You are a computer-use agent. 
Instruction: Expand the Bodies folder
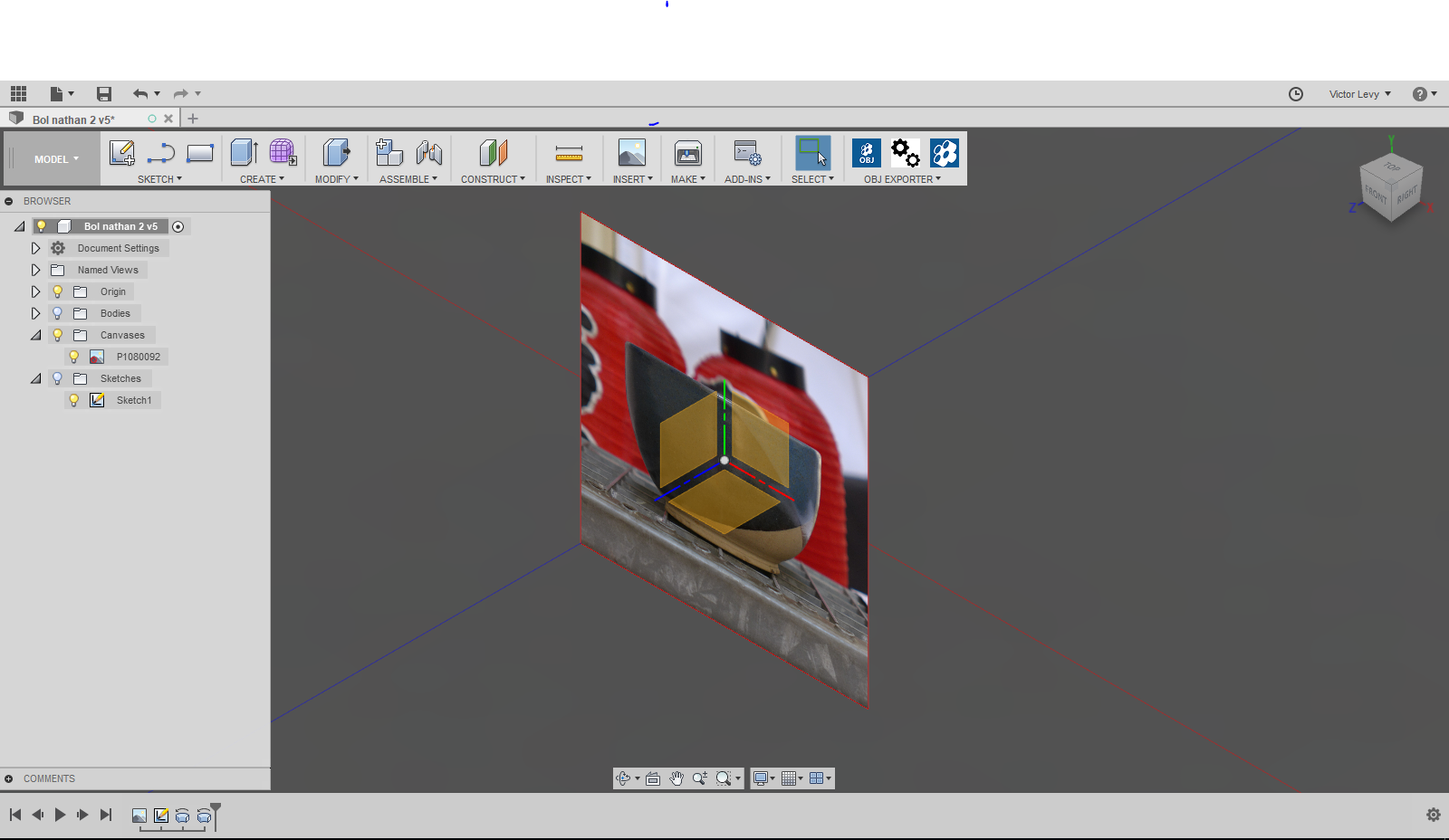[x=35, y=313]
